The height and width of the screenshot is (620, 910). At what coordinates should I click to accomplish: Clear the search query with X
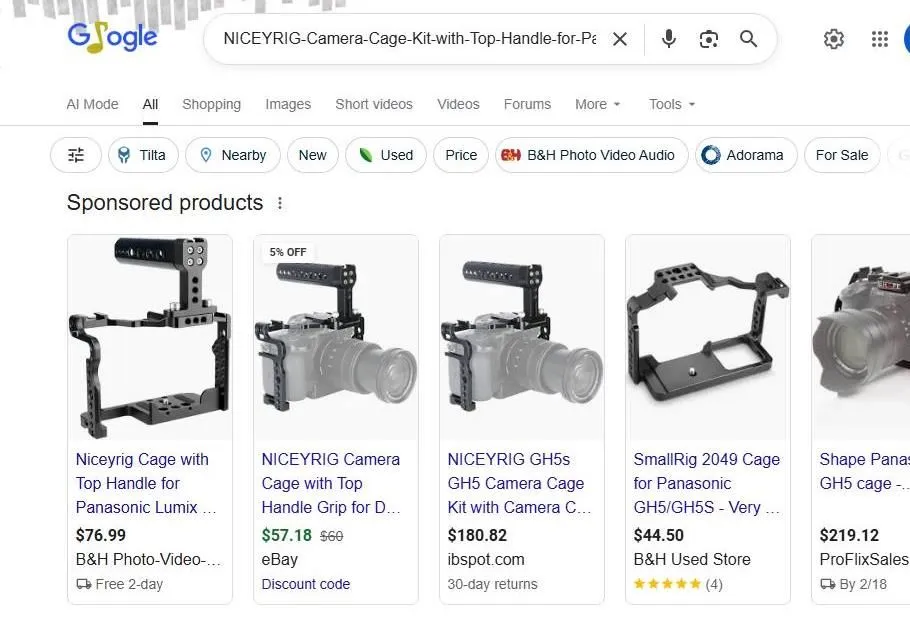point(620,39)
